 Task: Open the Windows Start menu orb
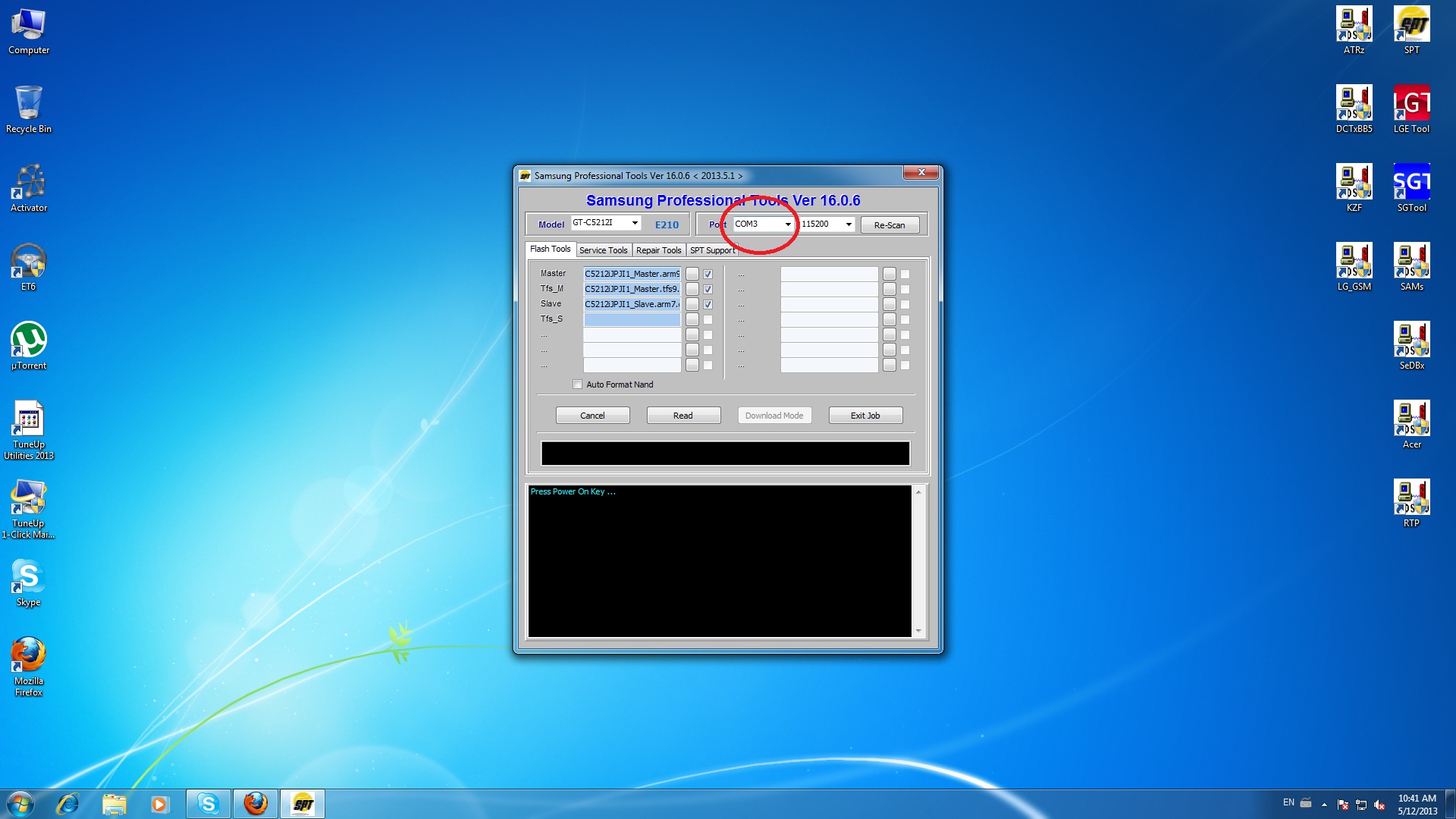pyautogui.click(x=20, y=804)
